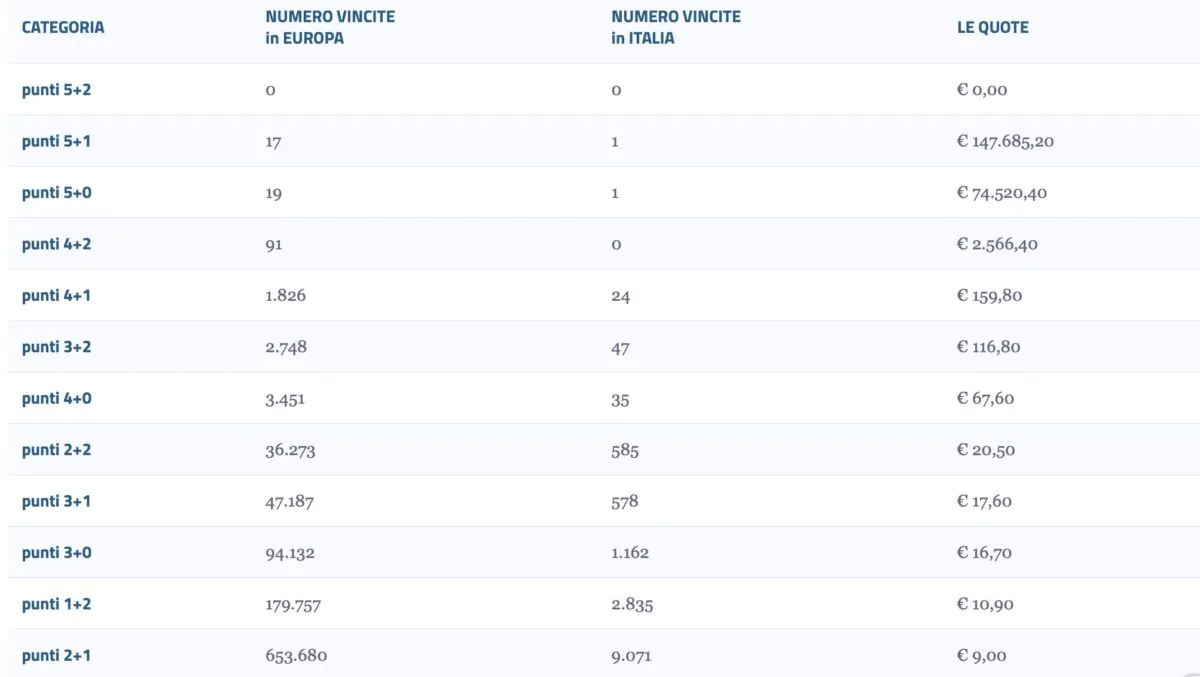Viewport: 1200px width, 677px height.
Task: Click the punti 3+2 category cell
Action: coord(57,346)
